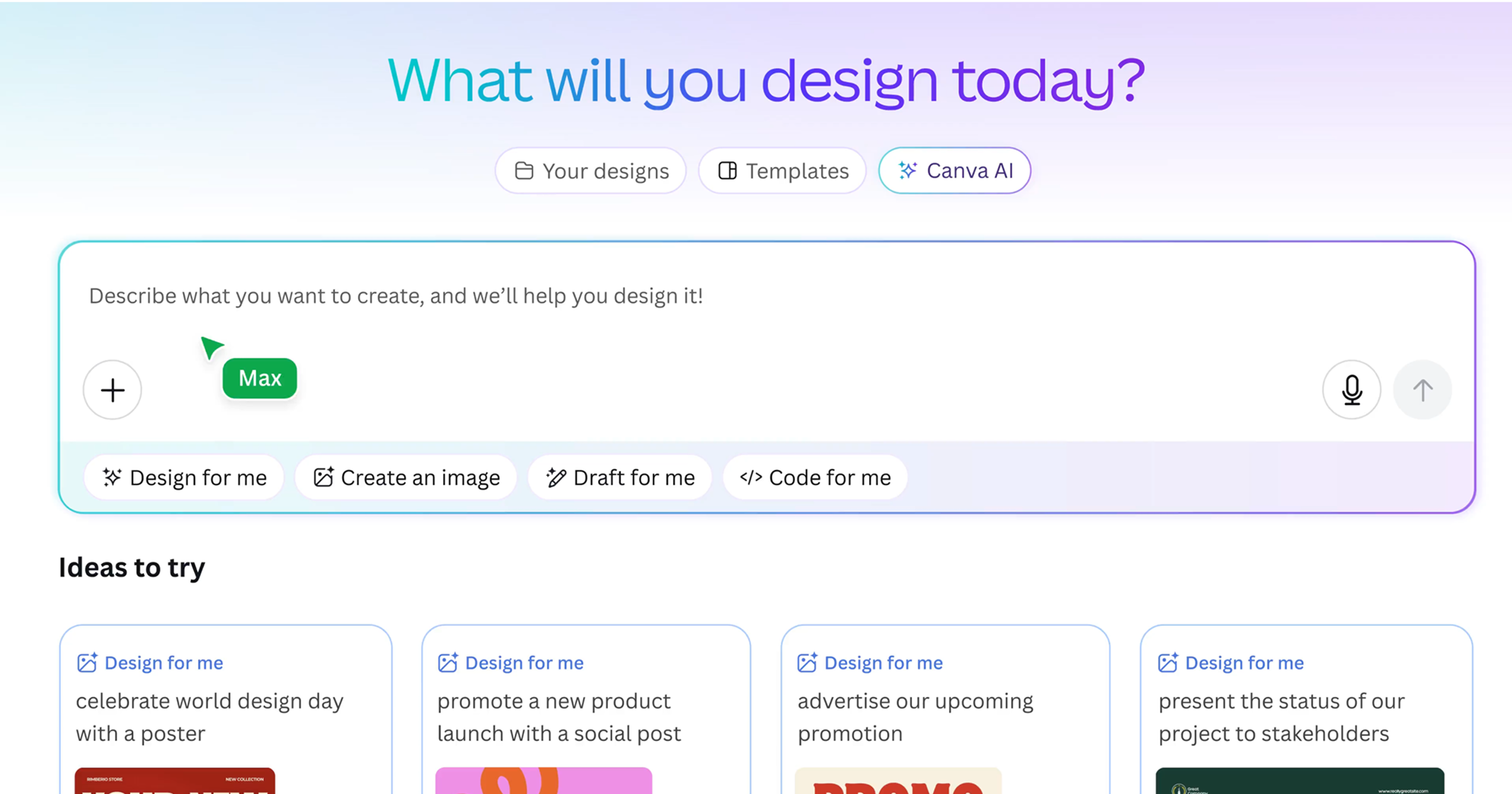Open the Canva AI section
Image resolution: width=1512 pixels, height=794 pixels.
pos(954,170)
